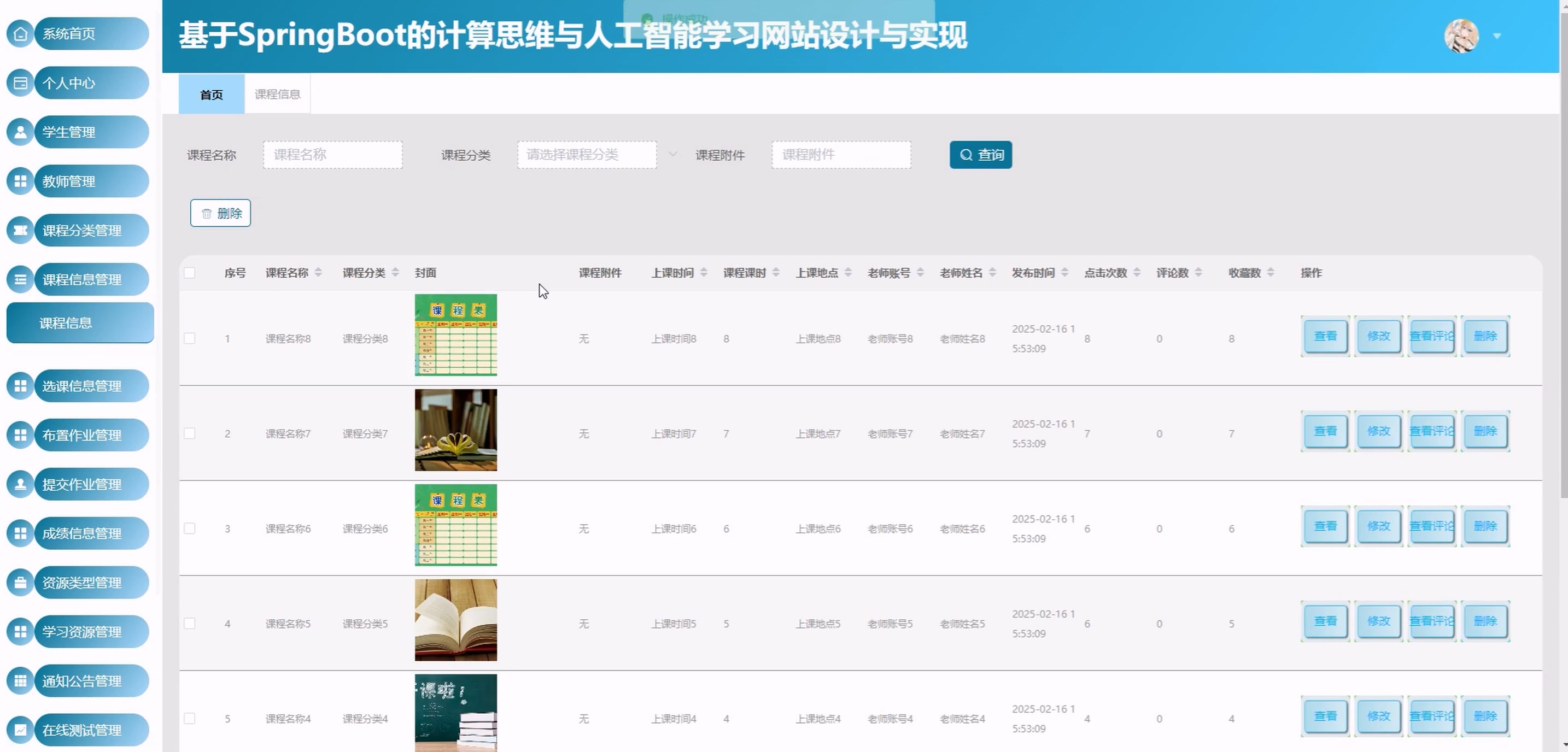This screenshot has width=1568, height=752.
Task: Select the checkbox for row 课程名称6
Action: tap(190, 528)
